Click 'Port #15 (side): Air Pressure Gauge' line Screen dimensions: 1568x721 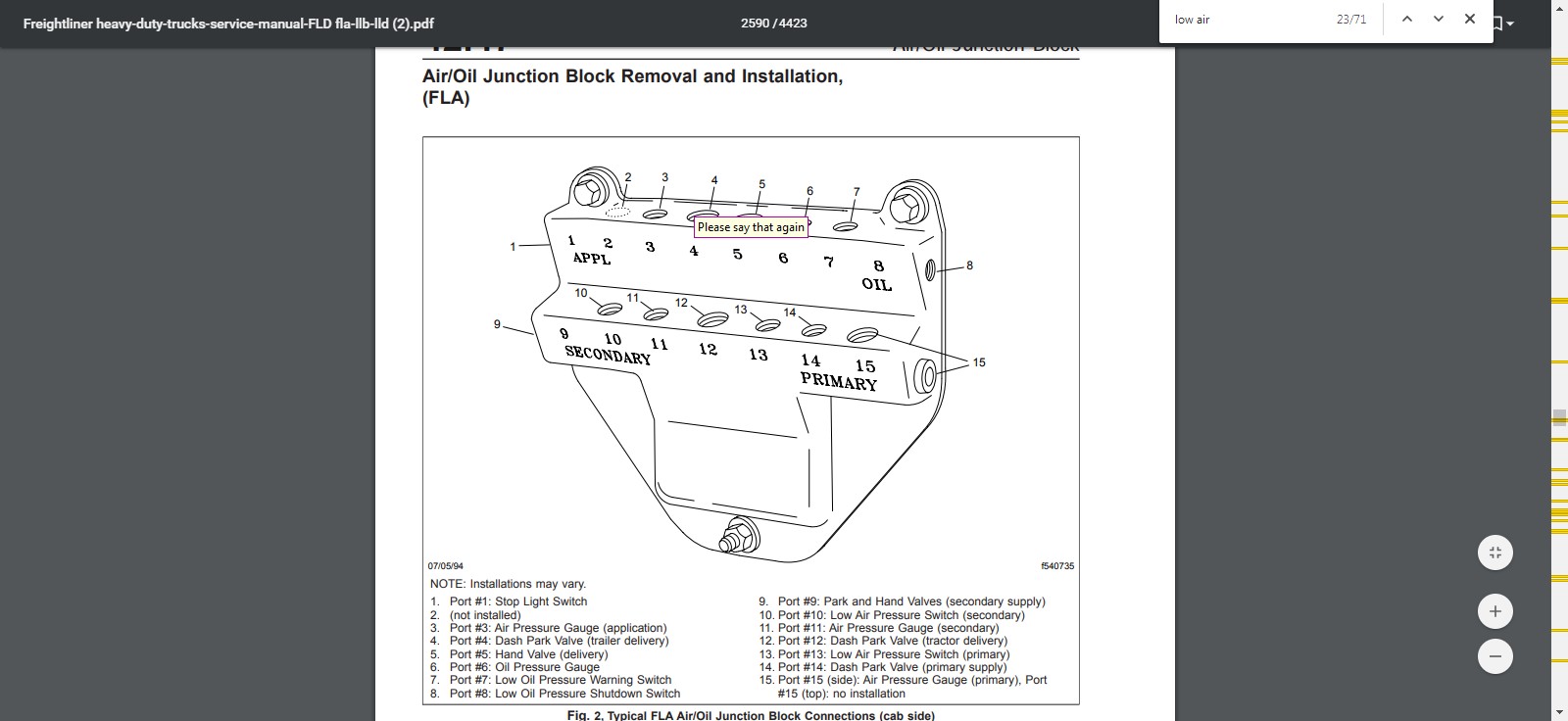click(912, 680)
